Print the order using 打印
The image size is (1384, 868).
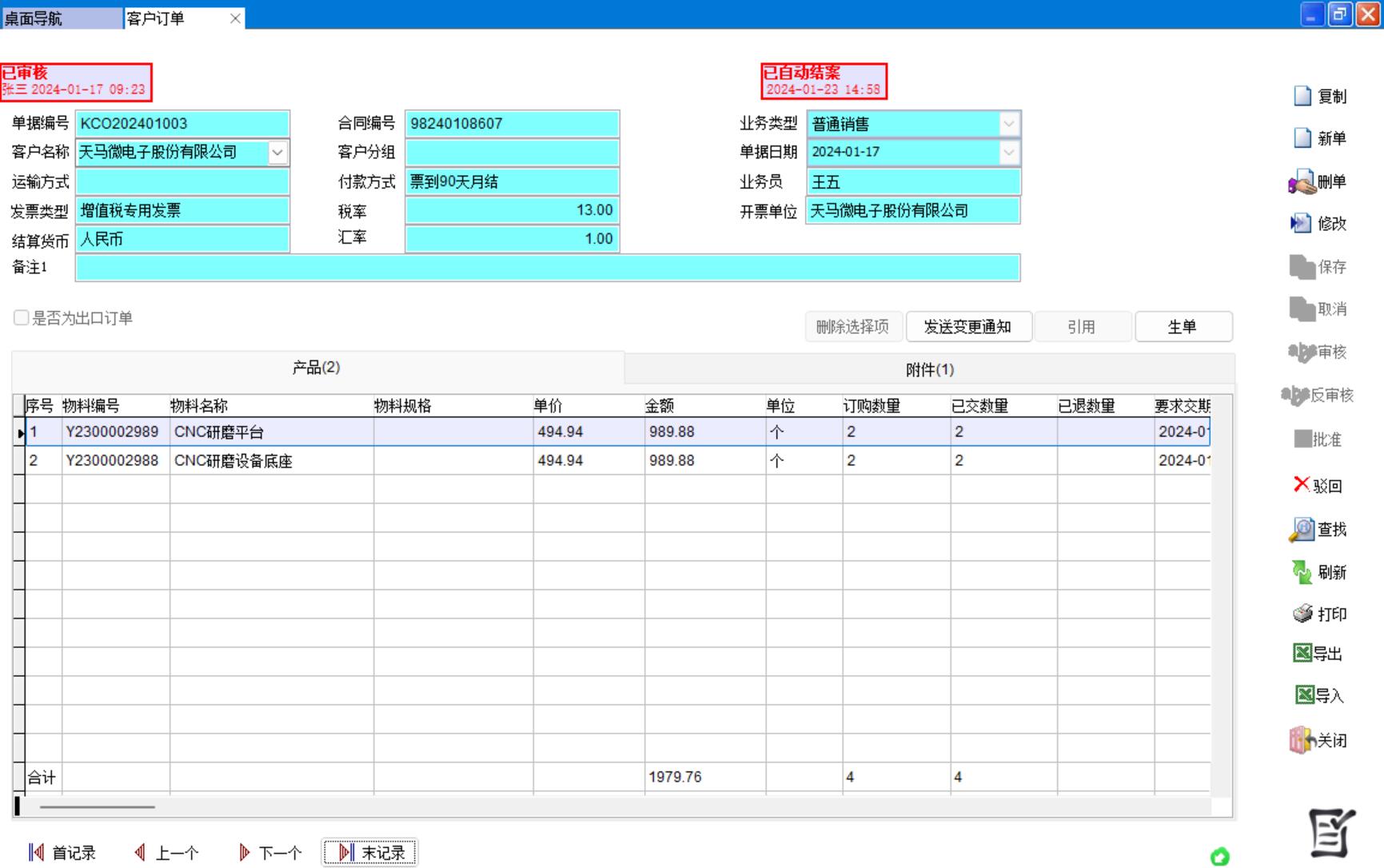(x=1302, y=614)
